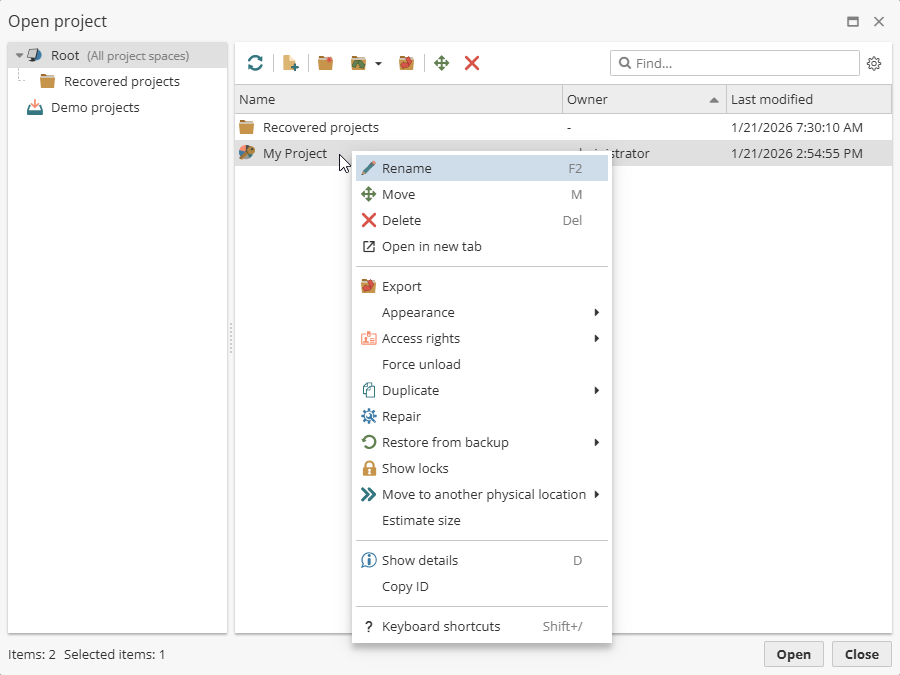The width and height of the screenshot is (900, 675).
Task: Create a new project
Action: click(x=290, y=63)
